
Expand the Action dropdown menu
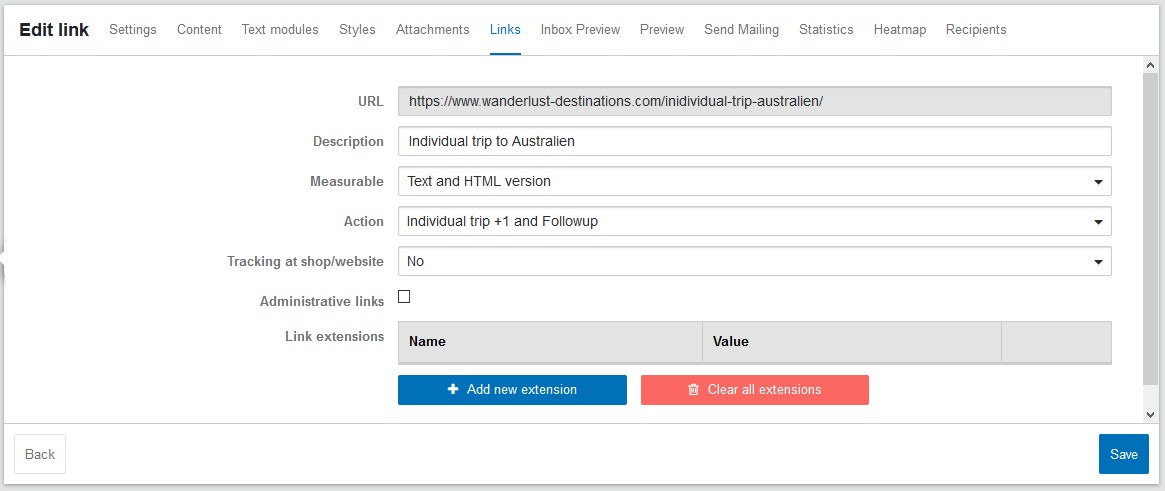[x=755, y=221]
